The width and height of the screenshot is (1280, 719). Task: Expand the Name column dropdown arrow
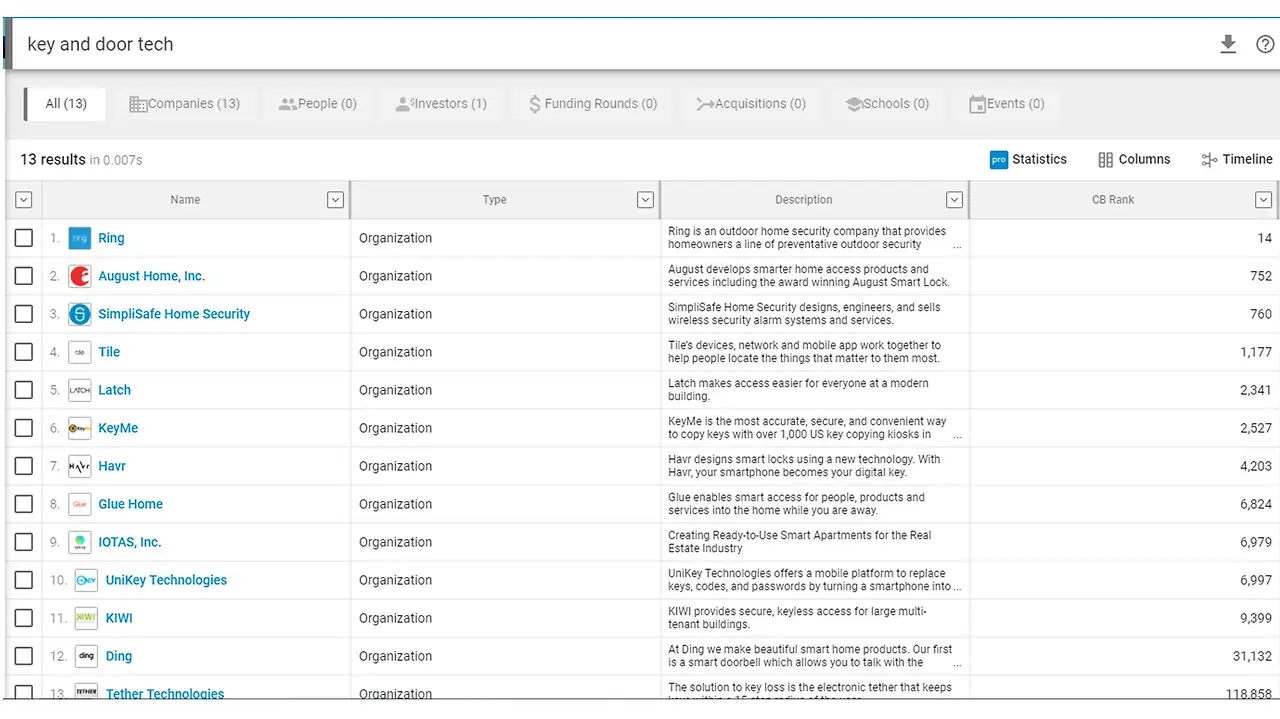click(336, 200)
